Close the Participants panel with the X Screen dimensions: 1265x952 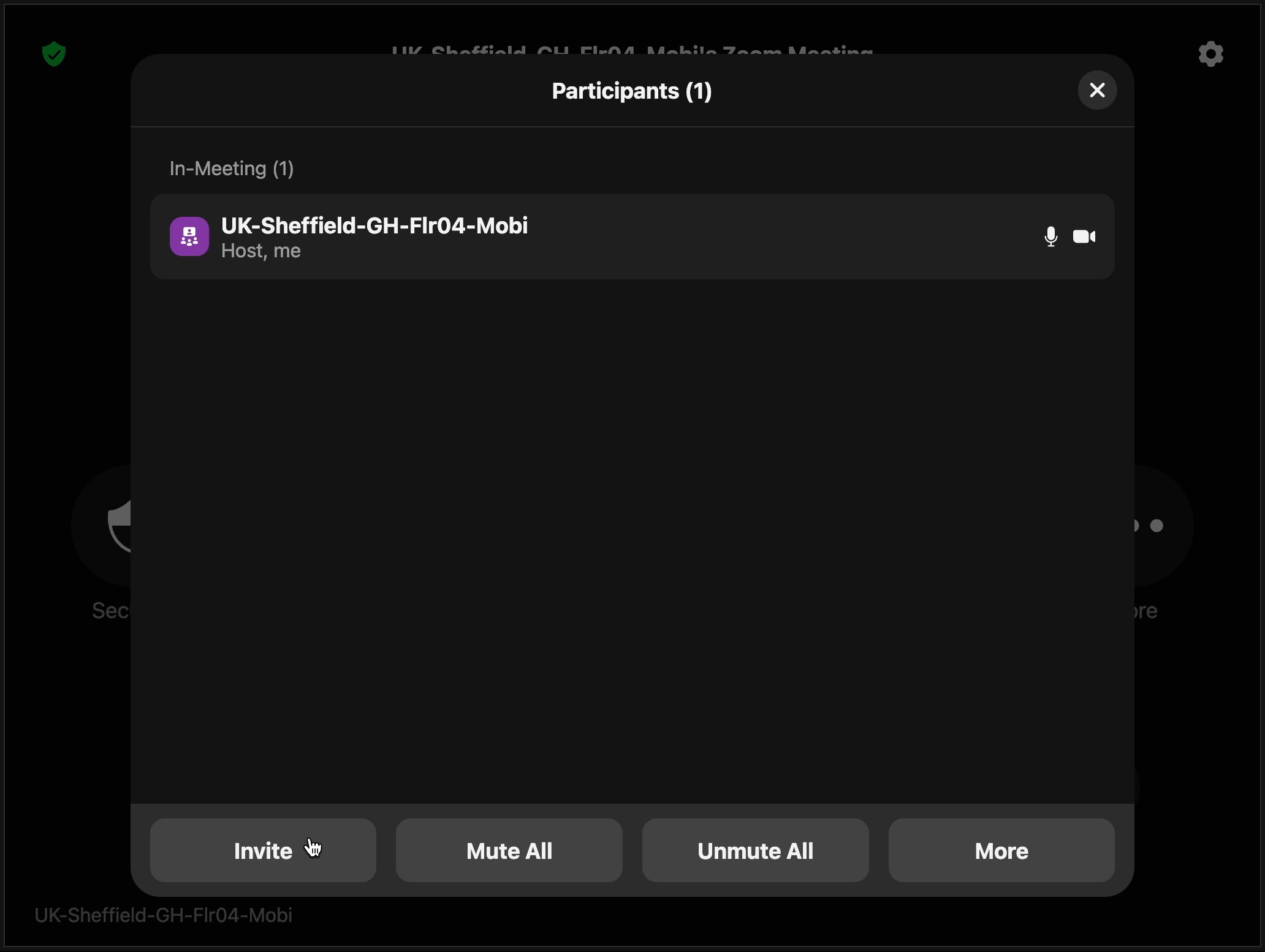1097,91
